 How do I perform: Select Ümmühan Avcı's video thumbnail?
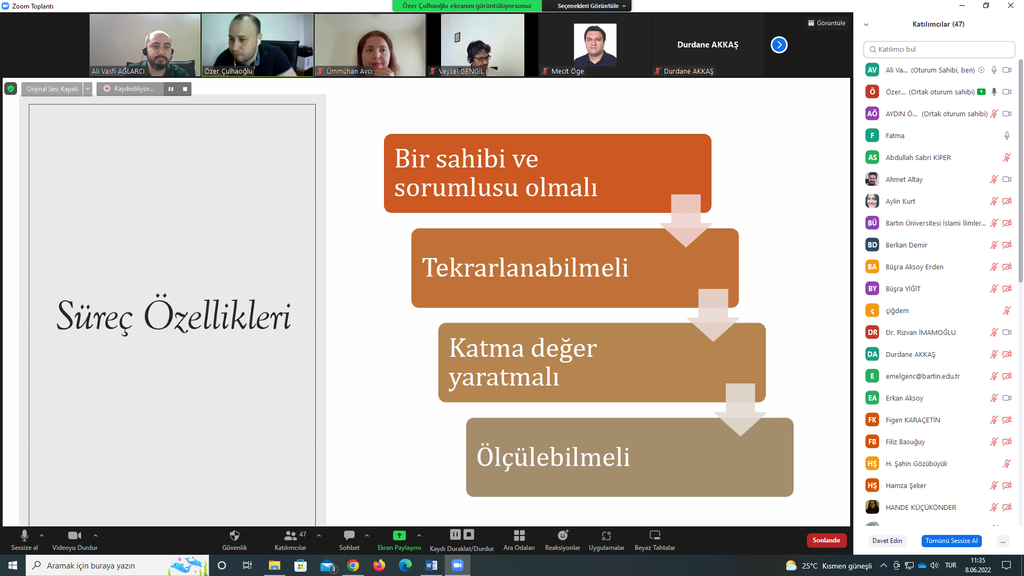click(370, 45)
